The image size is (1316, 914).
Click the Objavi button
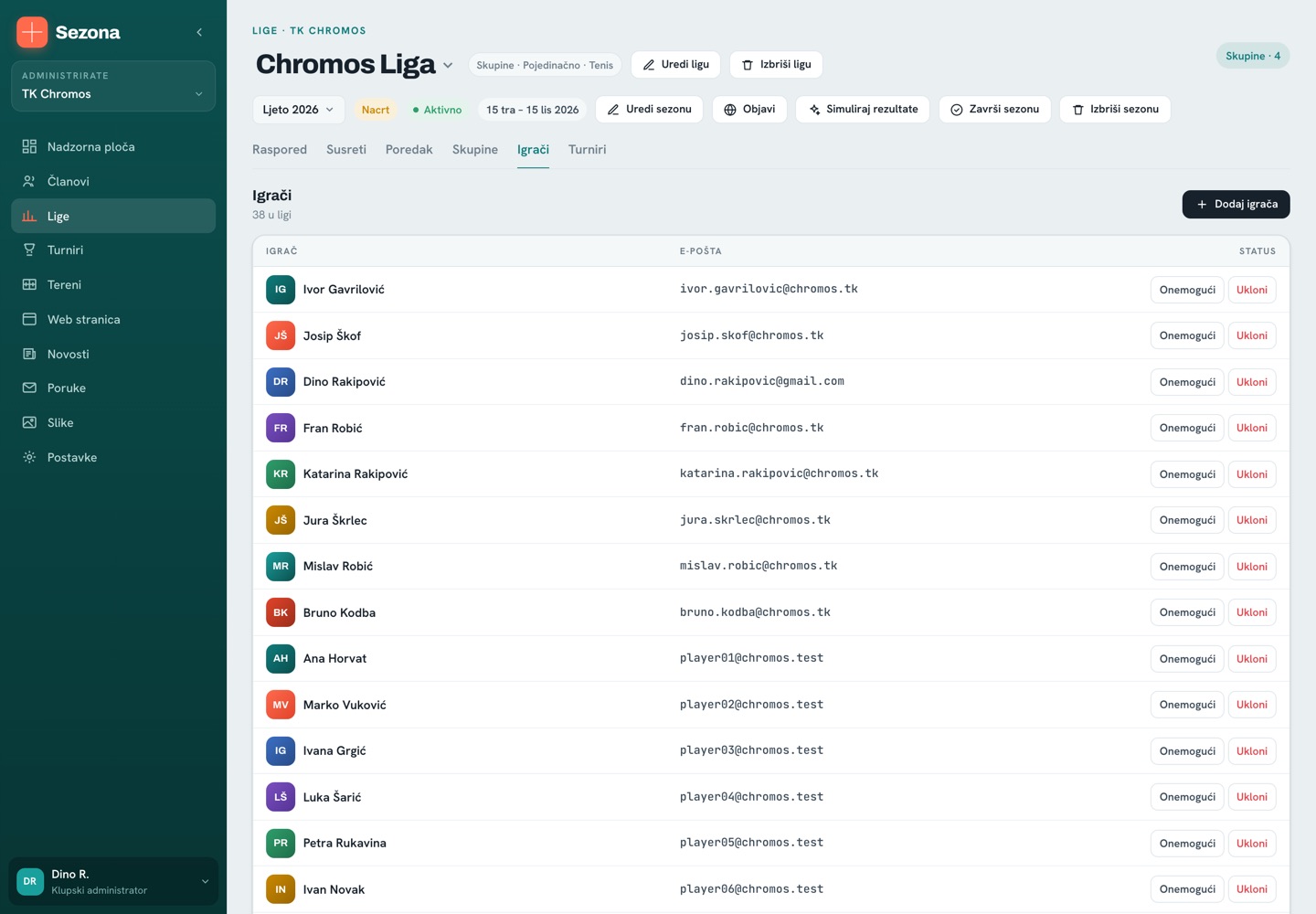(x=749, y=110)
